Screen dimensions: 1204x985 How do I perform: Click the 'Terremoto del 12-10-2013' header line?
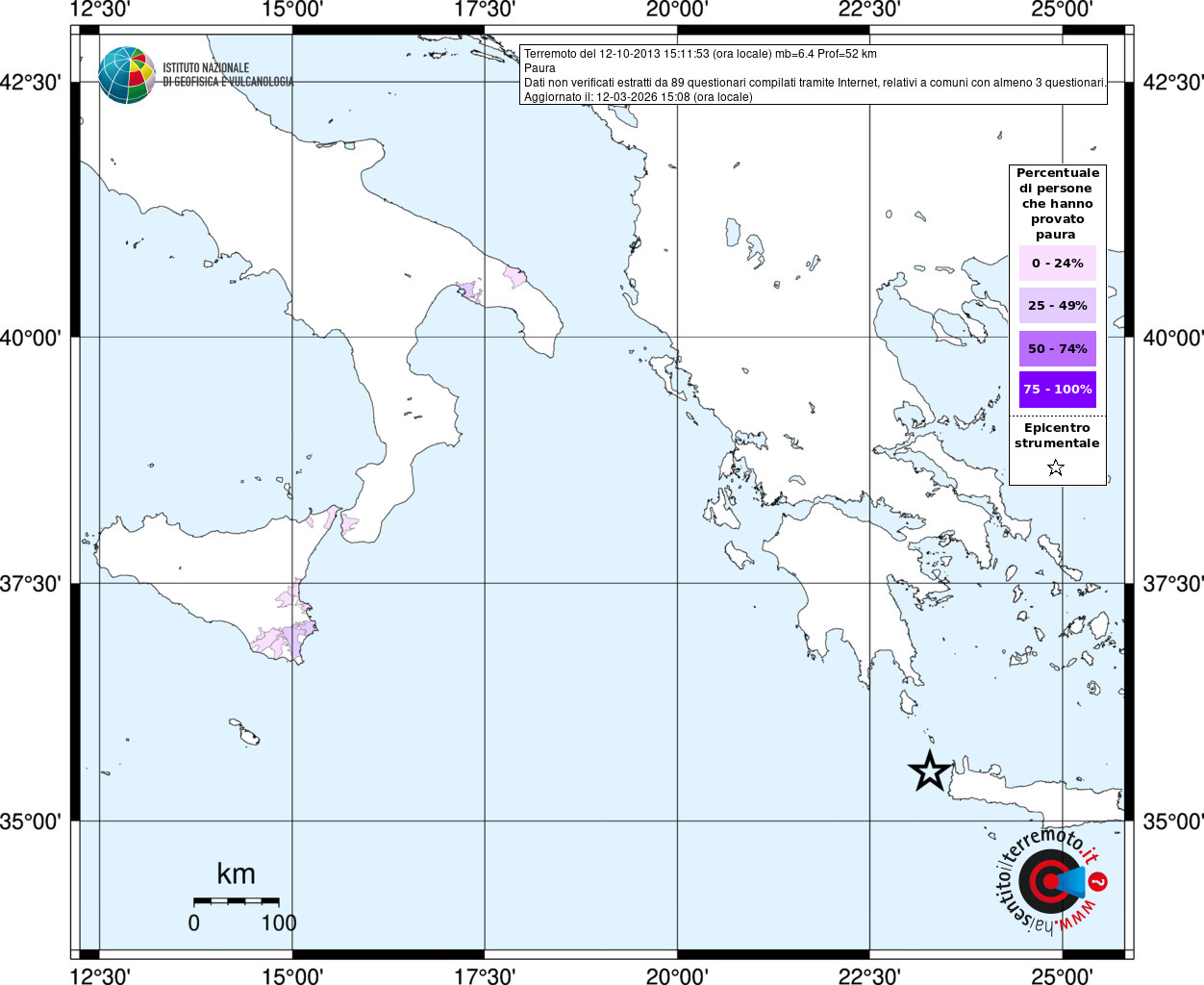point(700,54)
